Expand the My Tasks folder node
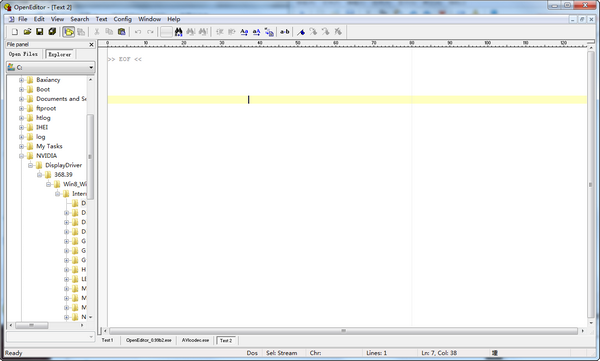Screen dimensions: 600x361 21,146
